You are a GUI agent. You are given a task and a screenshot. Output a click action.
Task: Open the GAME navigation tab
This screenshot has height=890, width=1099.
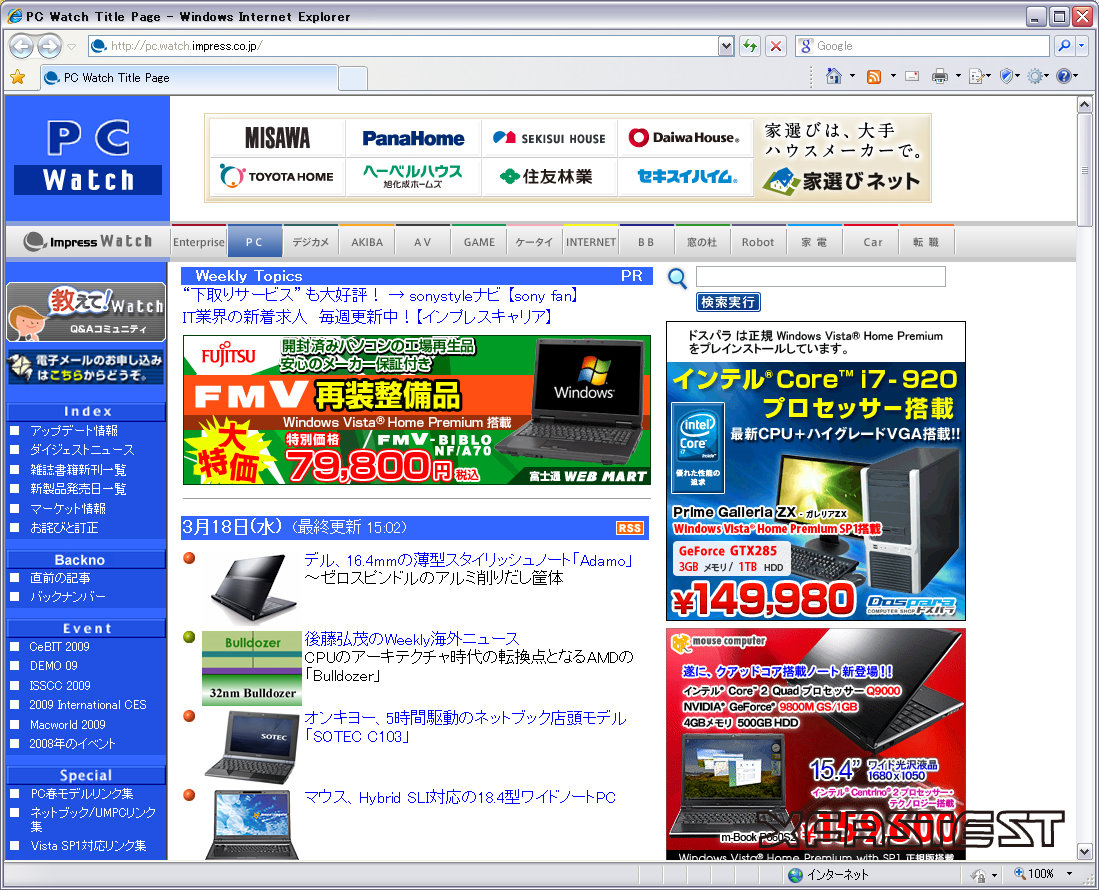click(x=479, y=242)
